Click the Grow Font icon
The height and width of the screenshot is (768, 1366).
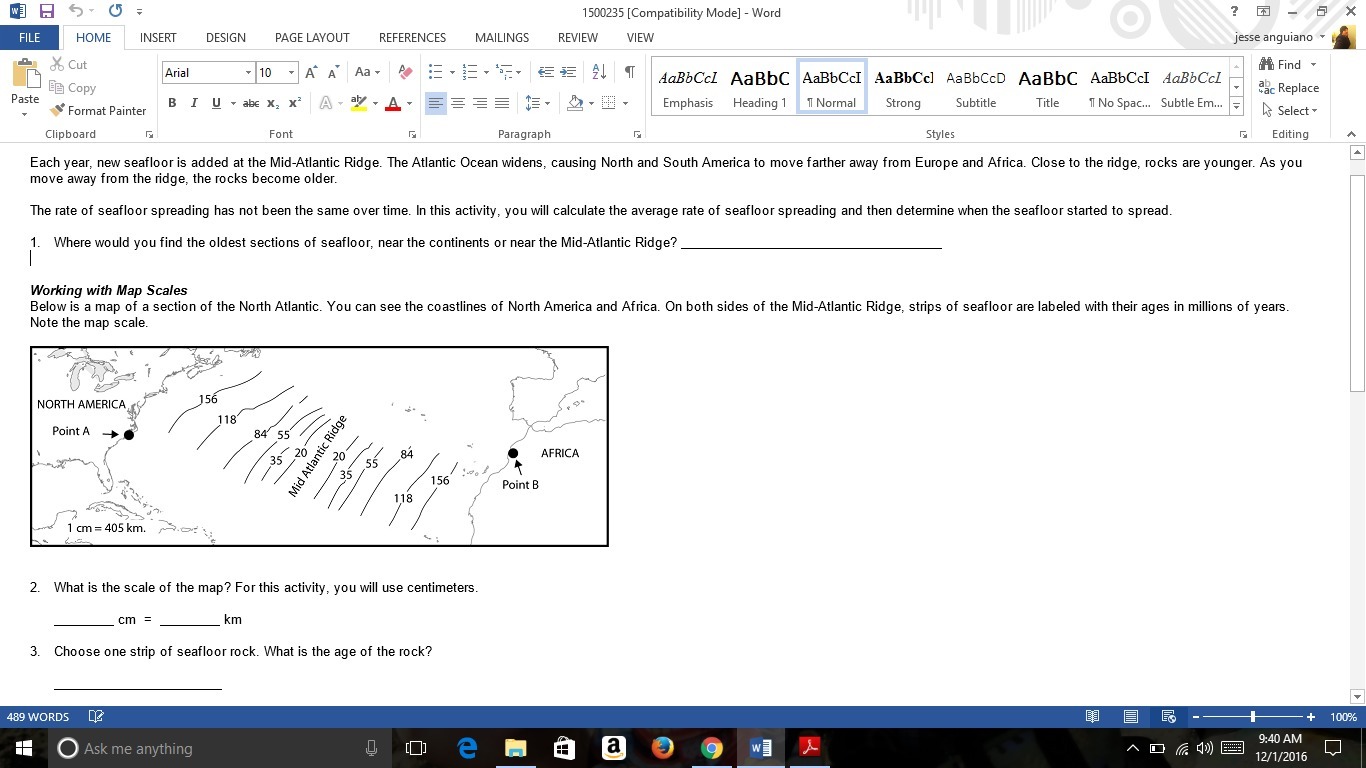[x=311, y=72]
